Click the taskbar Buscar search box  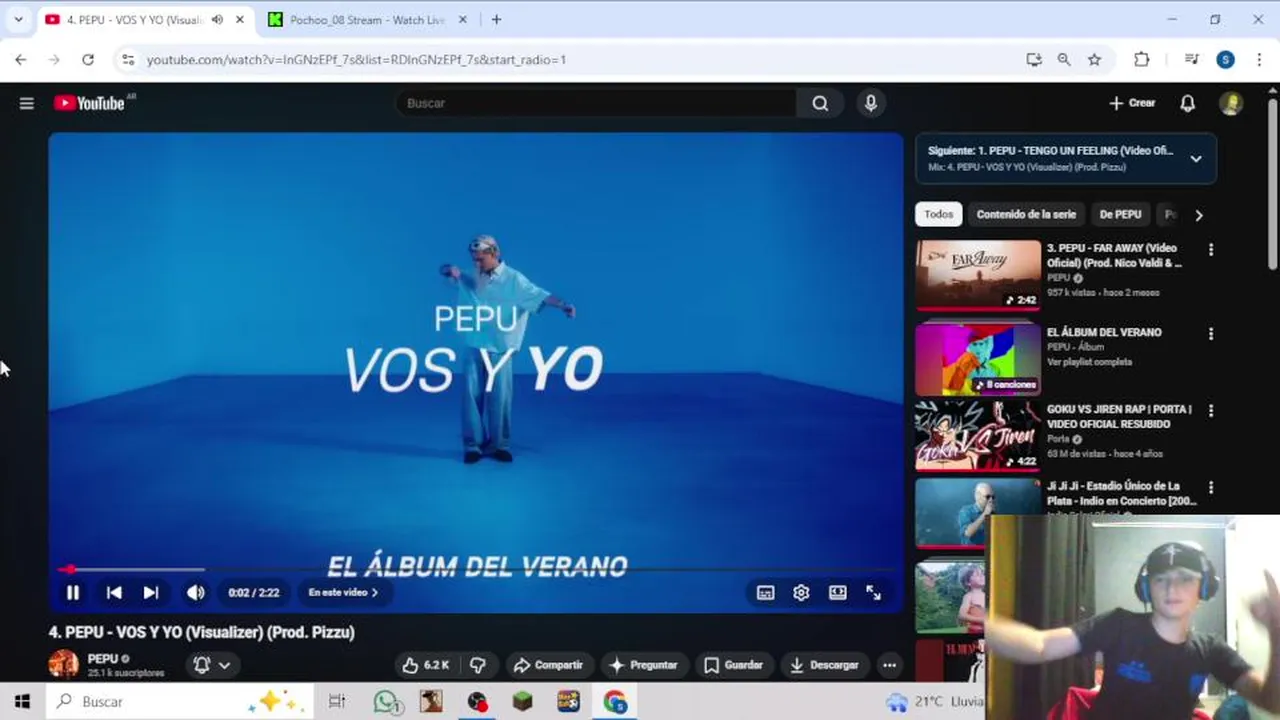pos(180,702)
